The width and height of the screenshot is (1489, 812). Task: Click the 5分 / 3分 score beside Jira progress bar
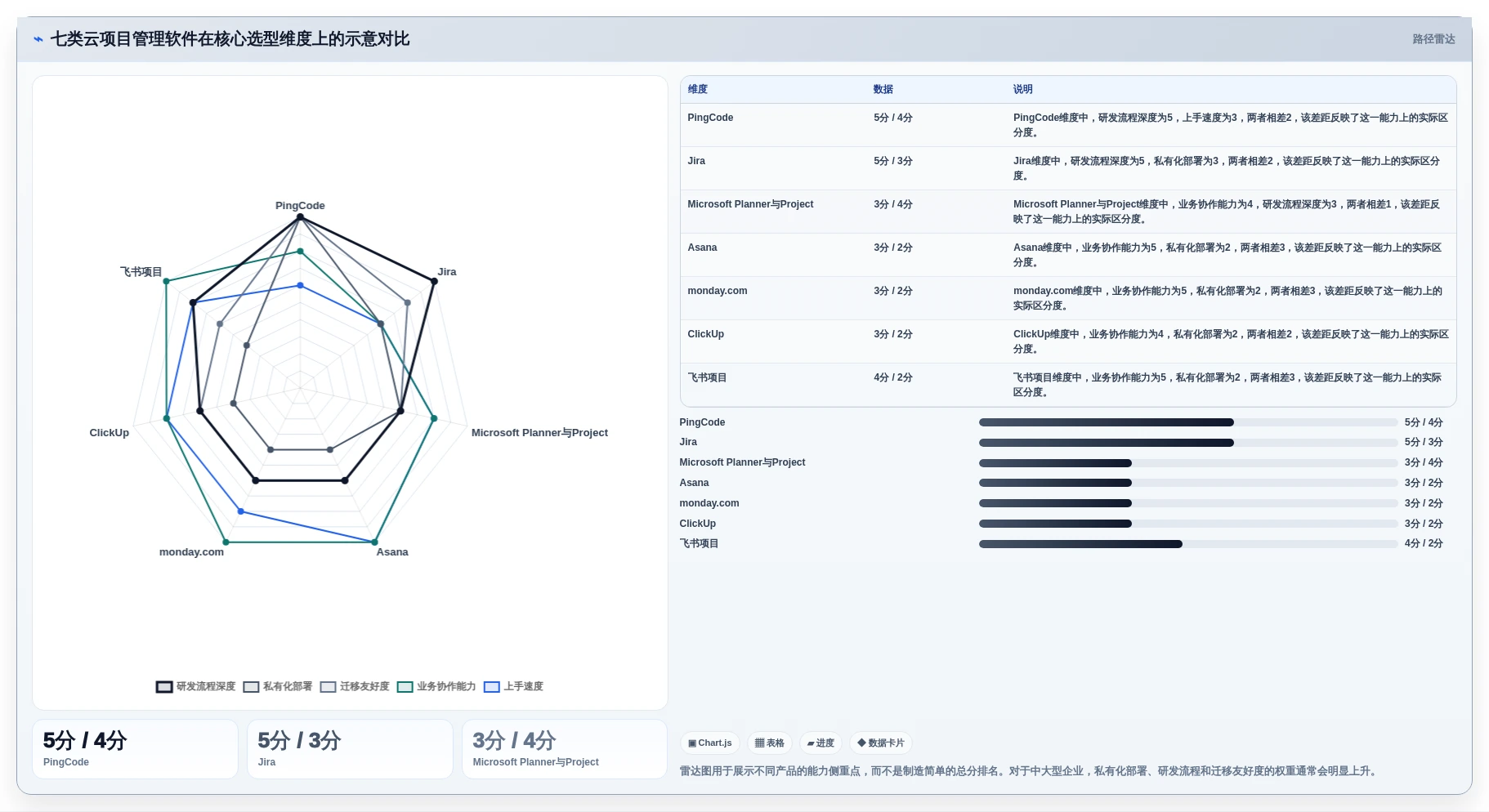point(1424,443)
